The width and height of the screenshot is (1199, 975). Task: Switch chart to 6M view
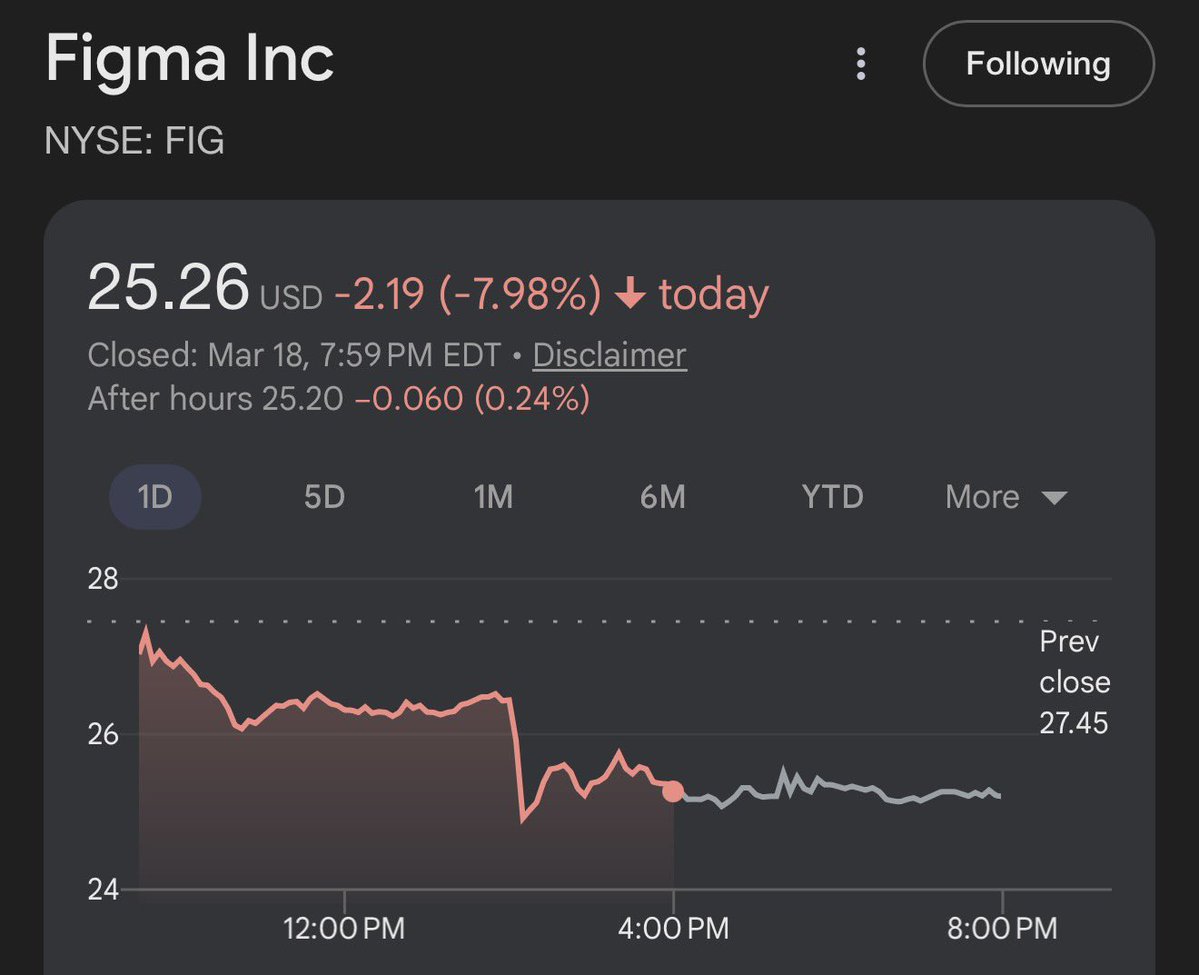tap(662, 497)
